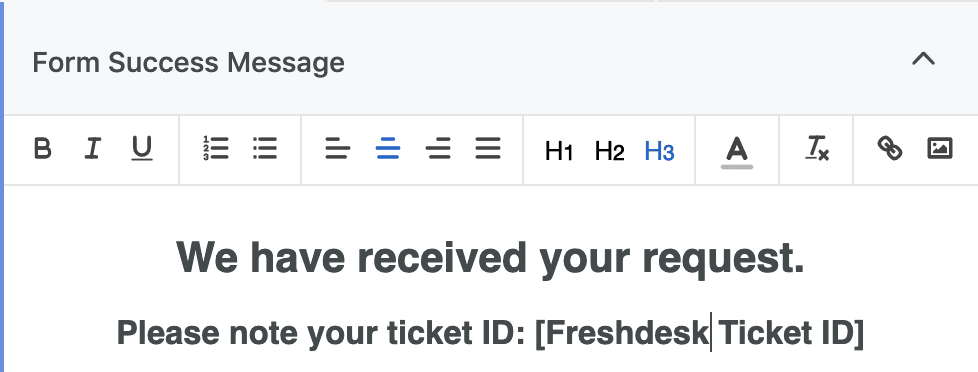Align text to the right
Viewport: 978px width, 372px height.
(438, 150)
